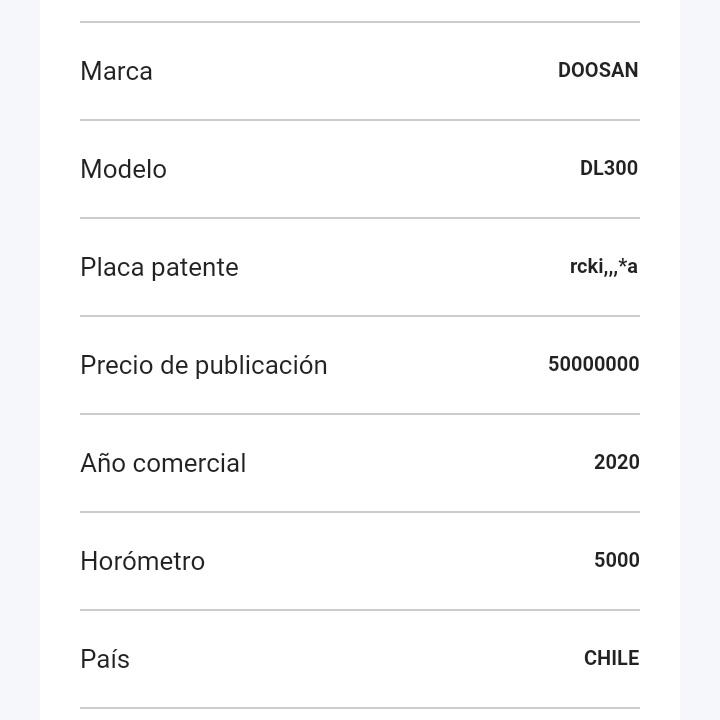Click the gray margin right of the card
720x720 pixels.
[x=700, y=360]
